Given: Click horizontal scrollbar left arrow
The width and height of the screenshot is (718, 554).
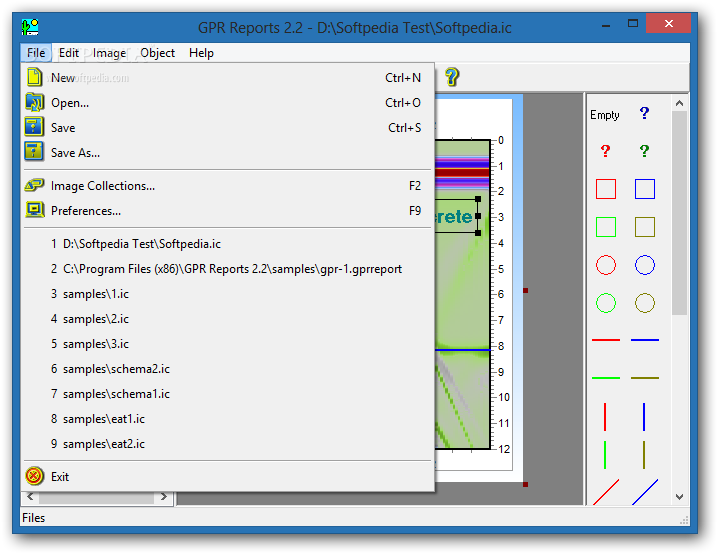Looking at the screenshot, I should click(30, 496).
